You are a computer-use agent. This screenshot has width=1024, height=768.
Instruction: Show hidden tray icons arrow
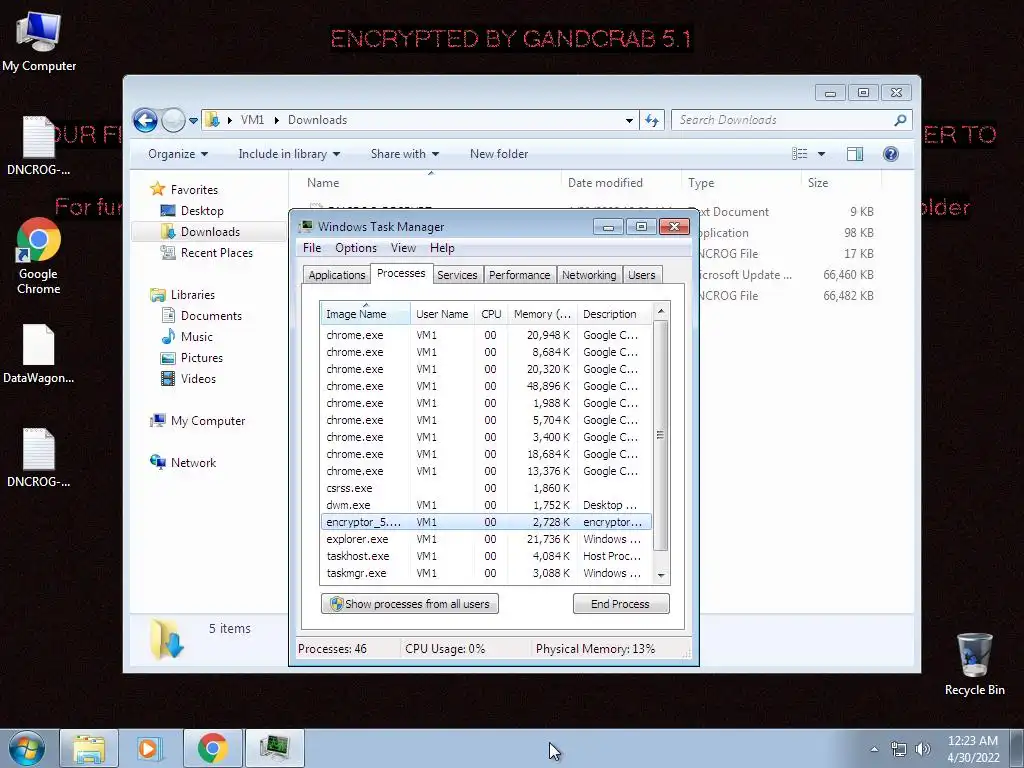coord(874,749)
